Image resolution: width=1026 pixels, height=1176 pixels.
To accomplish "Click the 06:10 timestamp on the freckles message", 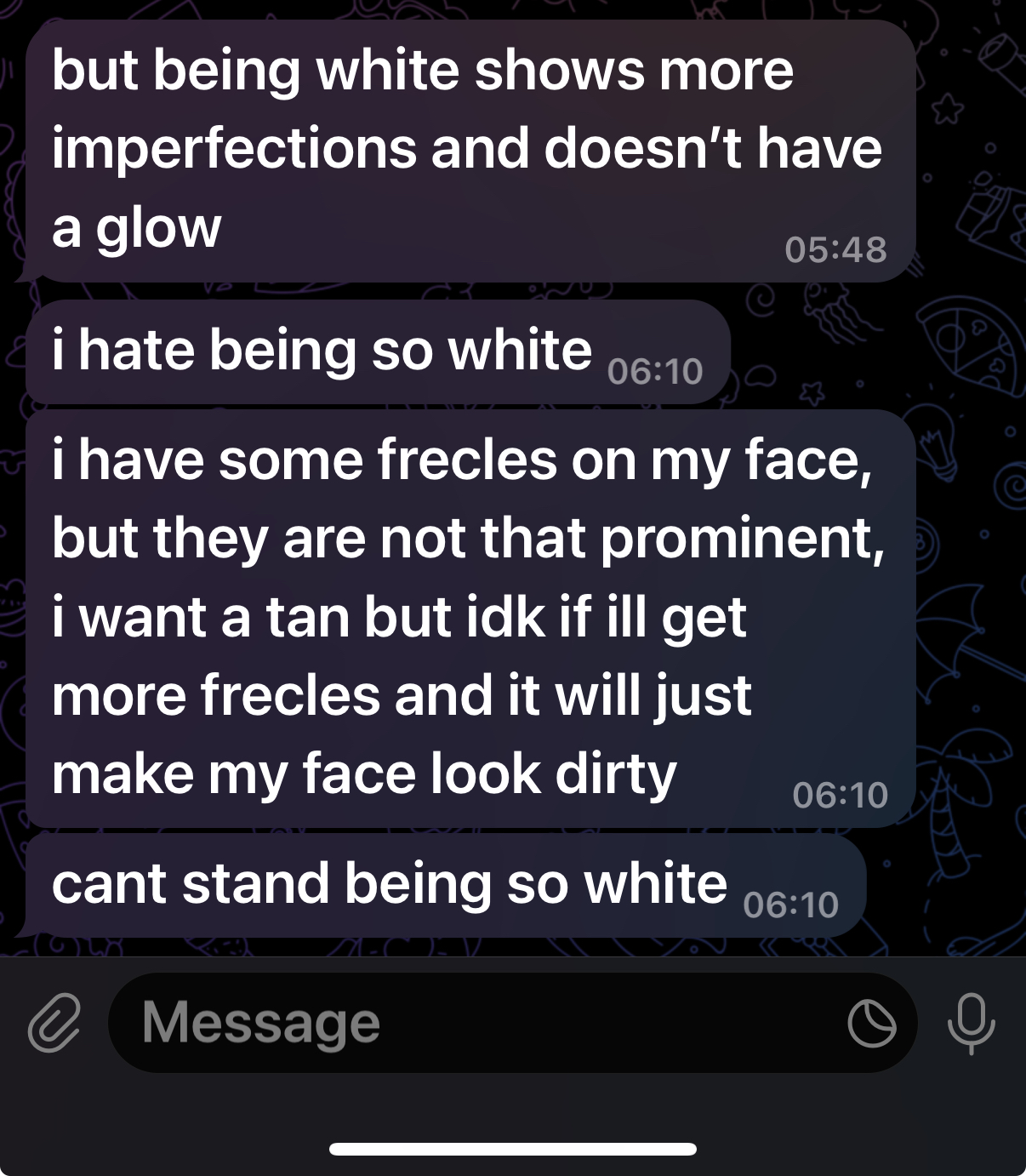I will coord(840,795).
